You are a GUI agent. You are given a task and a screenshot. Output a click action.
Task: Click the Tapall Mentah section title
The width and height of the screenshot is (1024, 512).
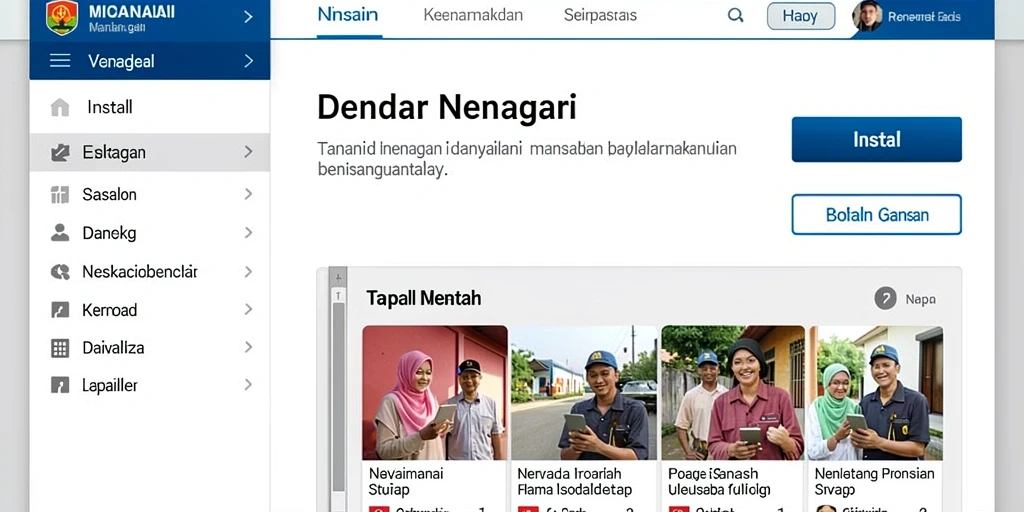click(x=424, y=298)
